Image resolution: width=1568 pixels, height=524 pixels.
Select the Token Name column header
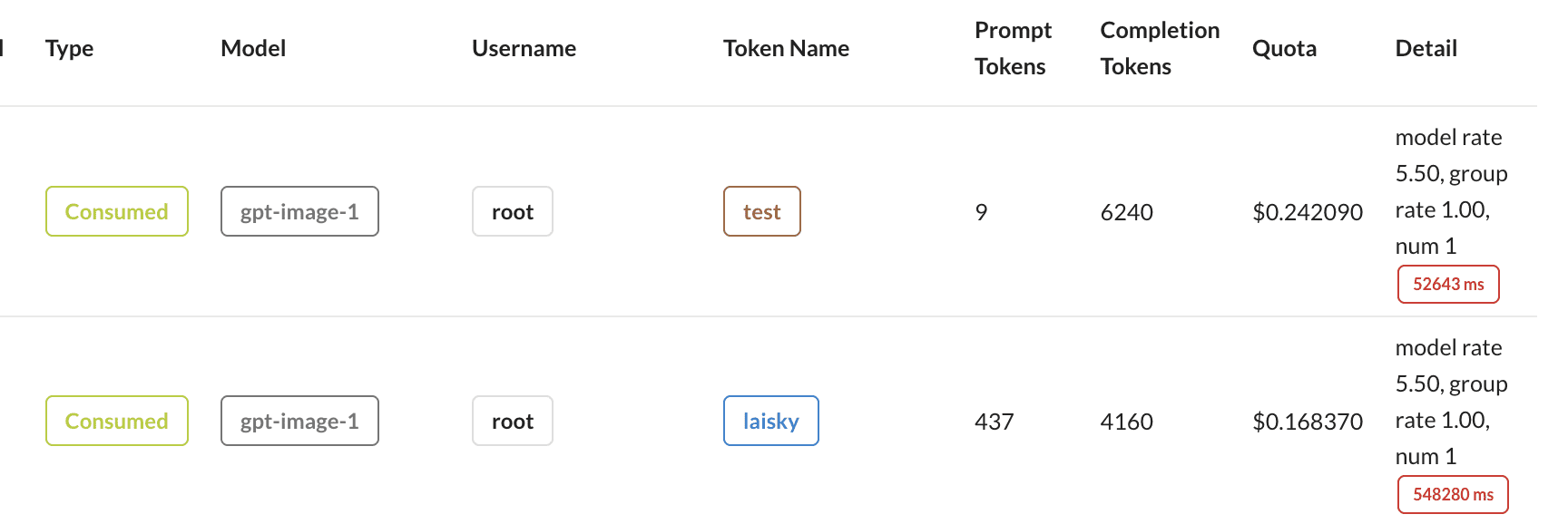786,49
